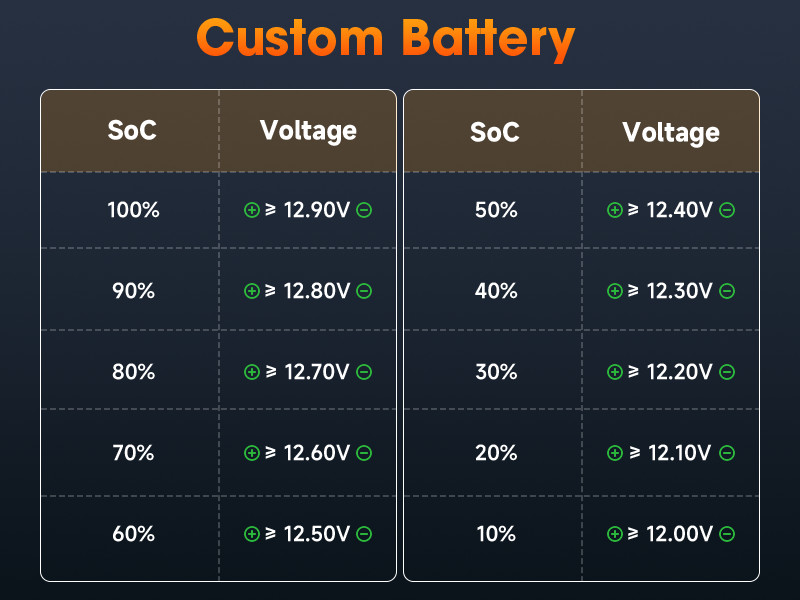Select the 12.70V voltage value
This screenshot has width=800, height=600.
tap(316, 372)
